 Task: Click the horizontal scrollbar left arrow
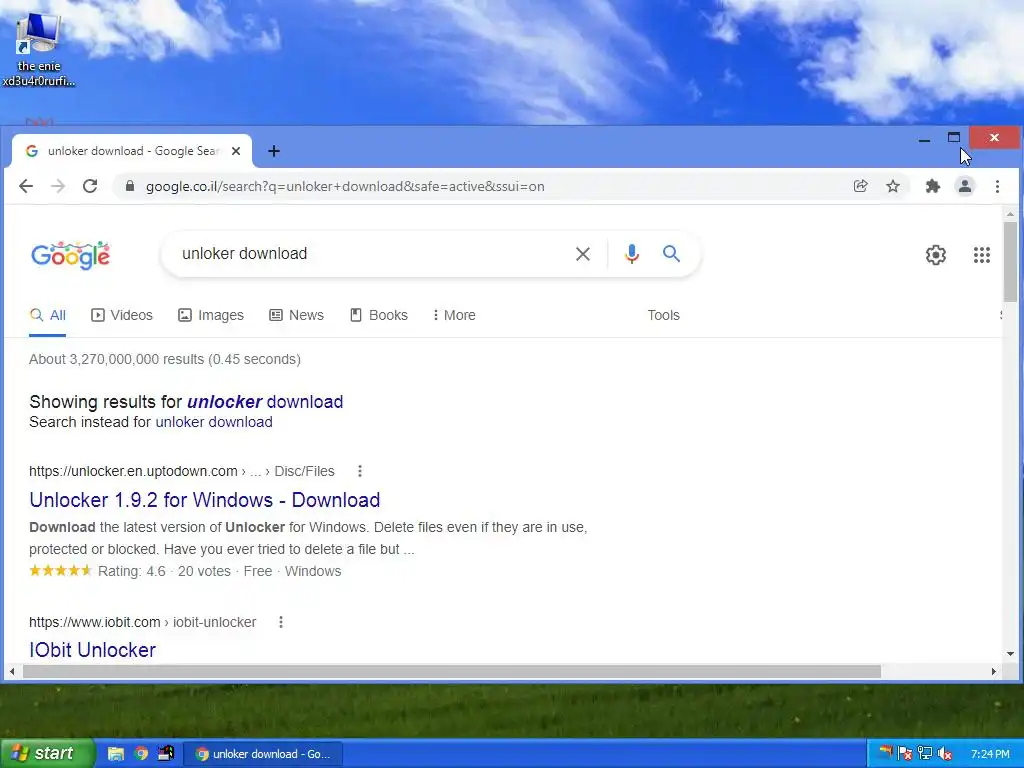tap(12, 671)
